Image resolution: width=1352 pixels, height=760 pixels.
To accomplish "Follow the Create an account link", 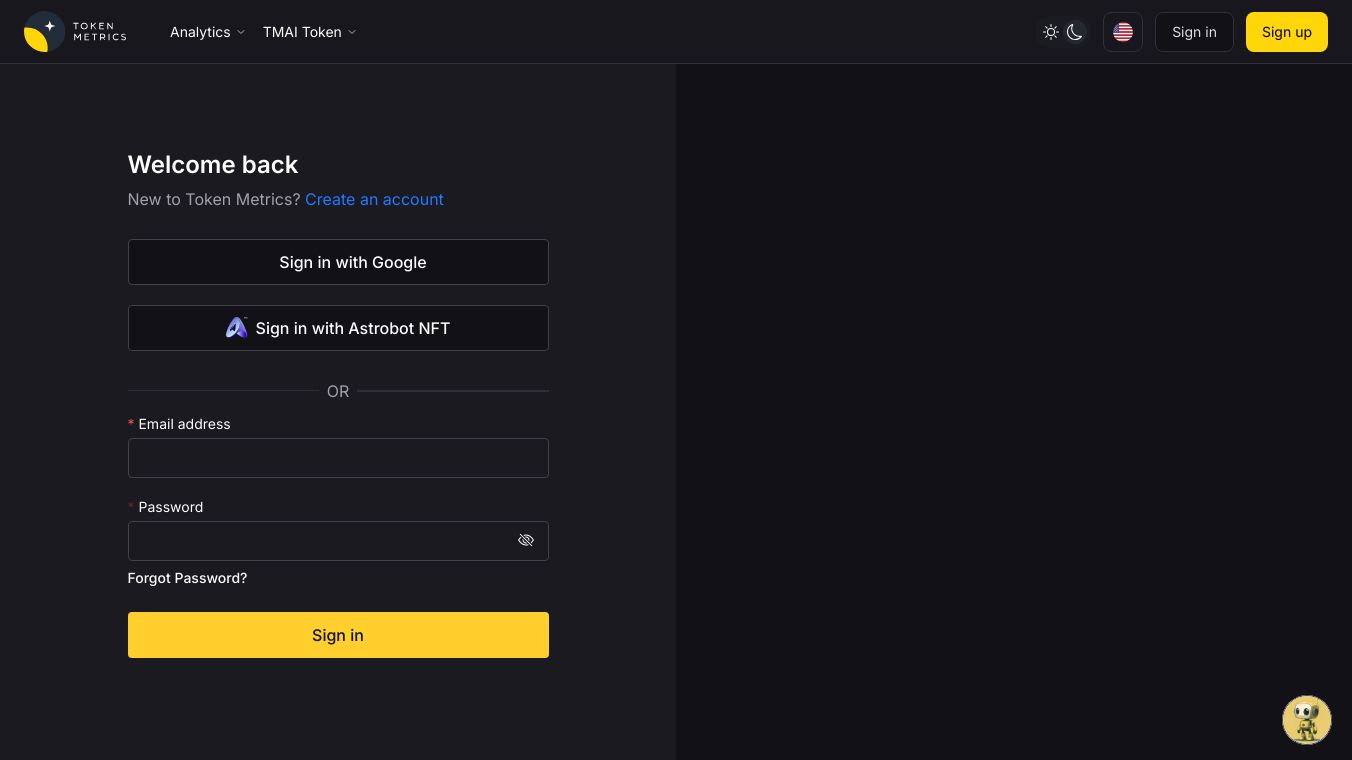I will (374, 199).
